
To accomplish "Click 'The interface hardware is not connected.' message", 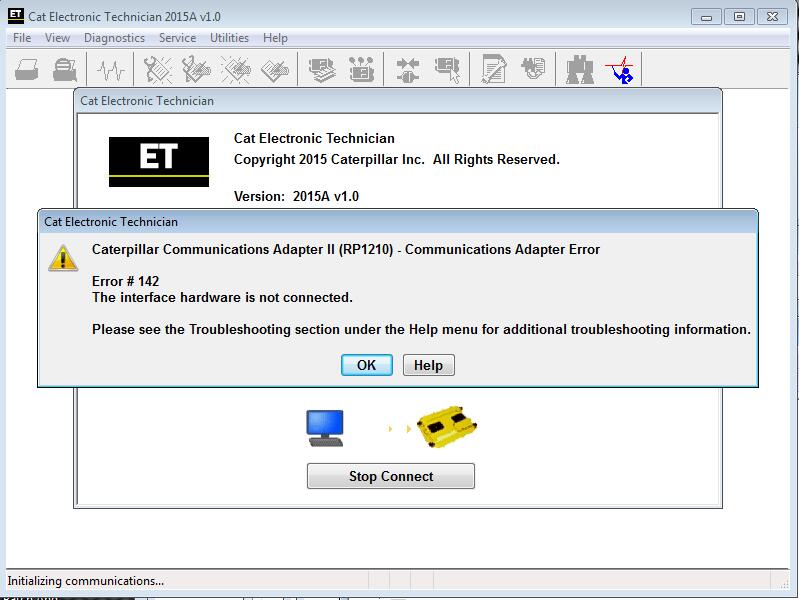I will pos(222,297).
